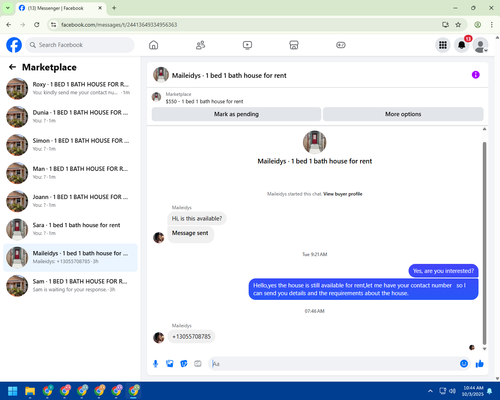The height and width of the screenshot is (400, 500).
Task: Open the emoji picker in the message box
Action: click(x=464, y=364)
